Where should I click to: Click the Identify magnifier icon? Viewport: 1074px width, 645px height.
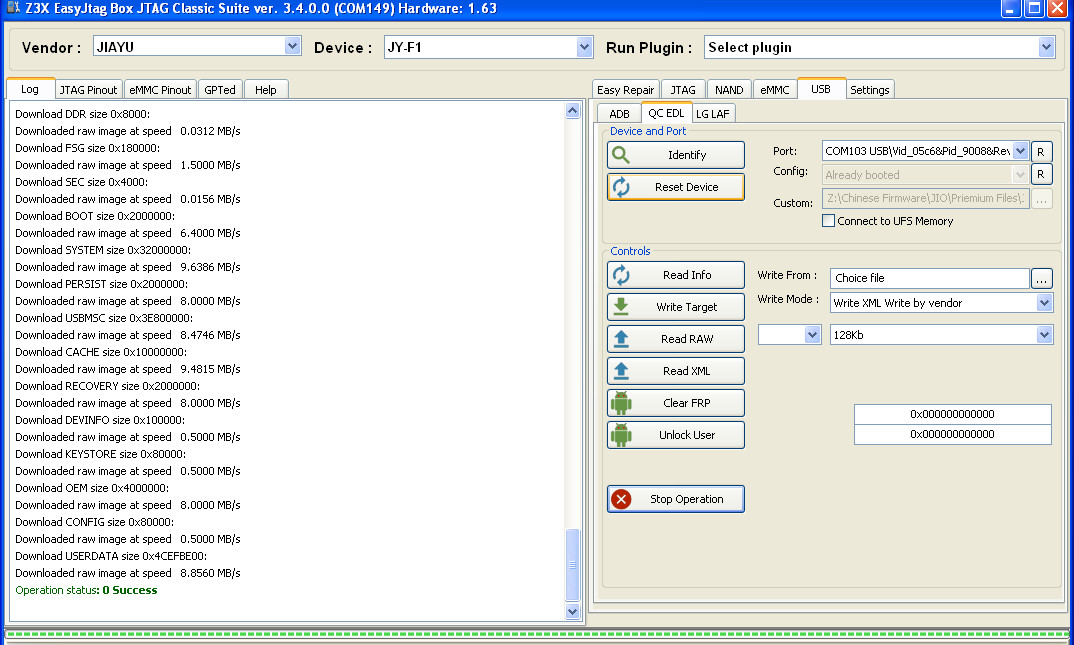point(621,155)
